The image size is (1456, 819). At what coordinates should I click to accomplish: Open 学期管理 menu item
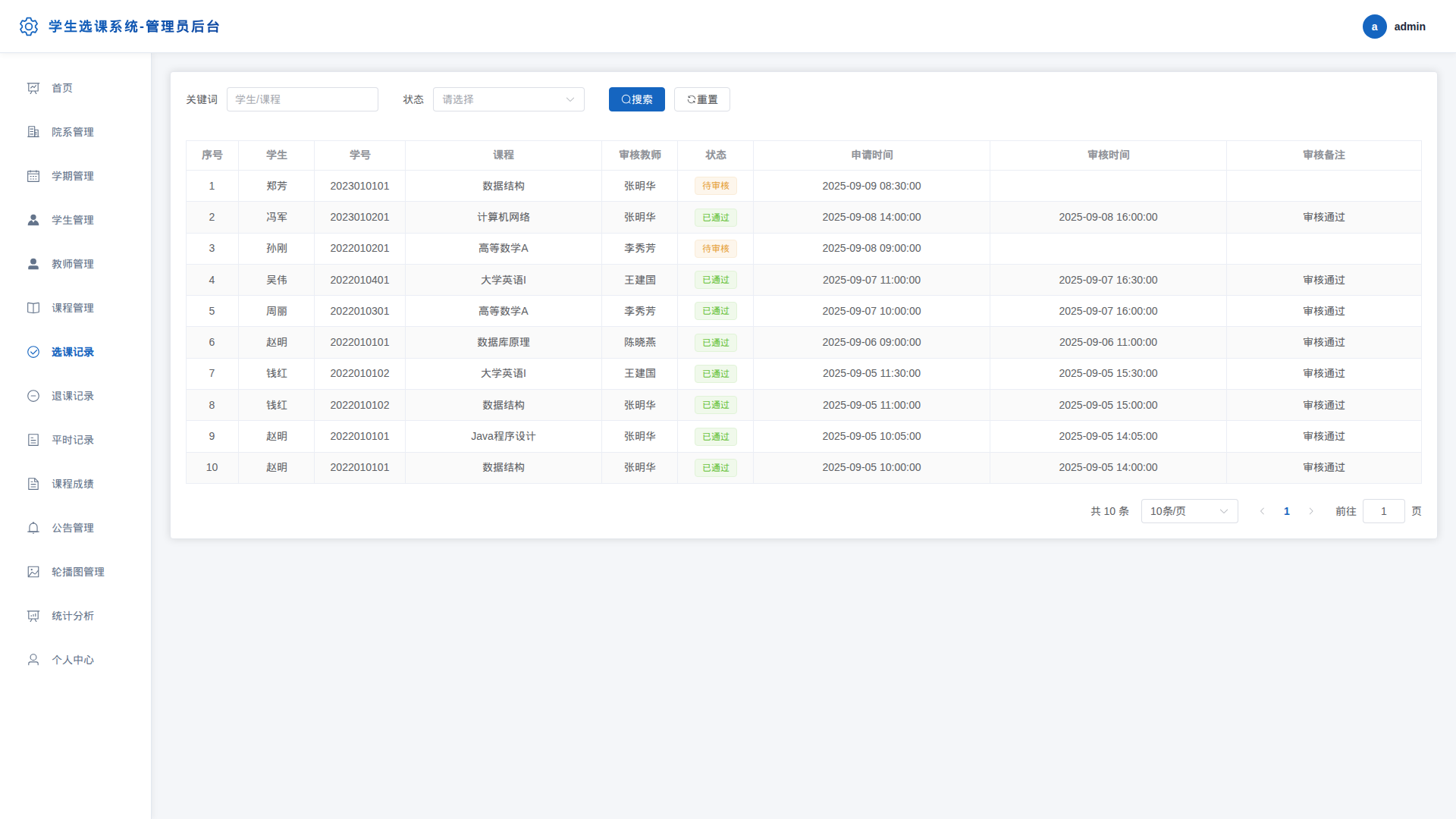point(76,176)
